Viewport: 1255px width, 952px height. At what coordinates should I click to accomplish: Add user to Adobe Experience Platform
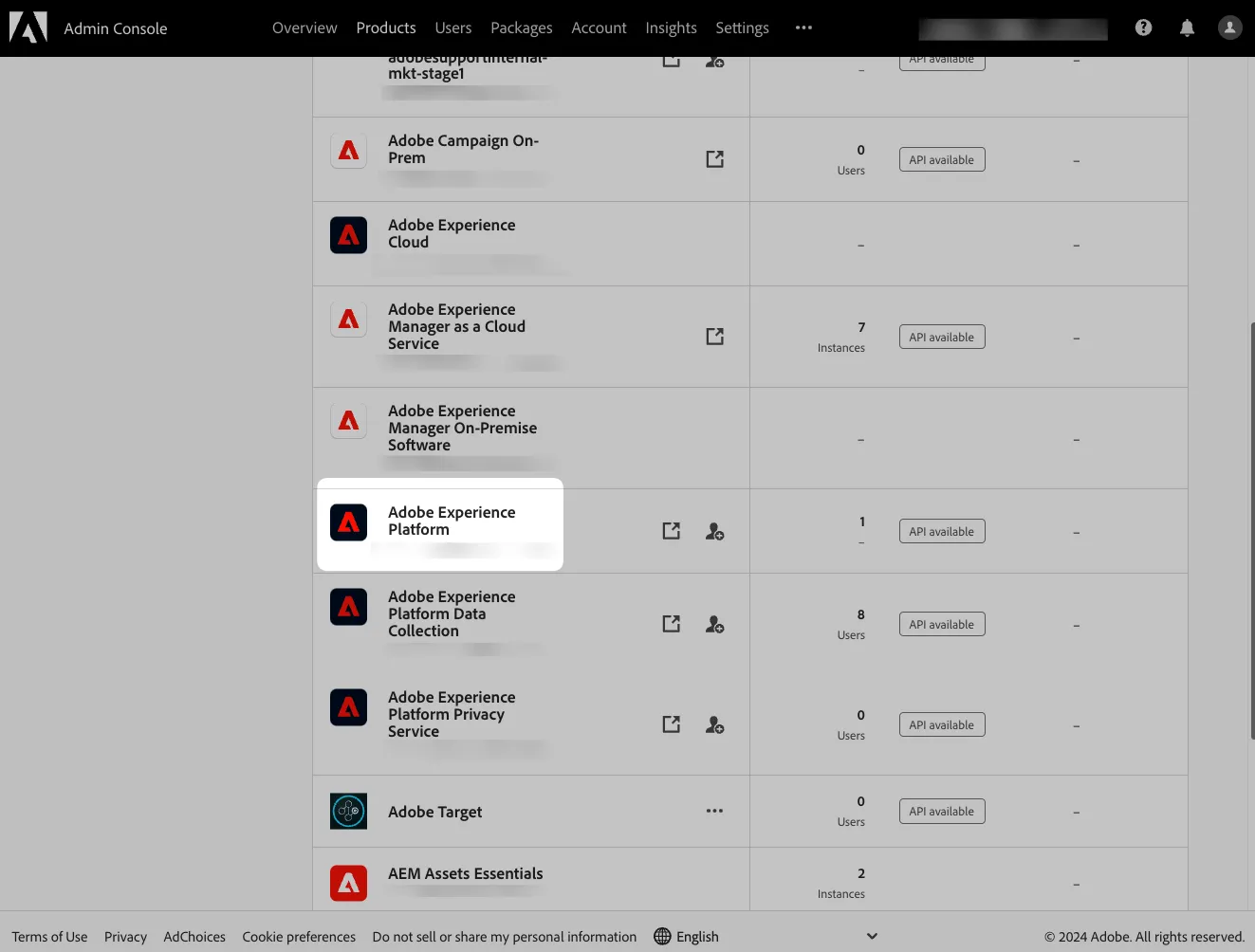point(714,531)
